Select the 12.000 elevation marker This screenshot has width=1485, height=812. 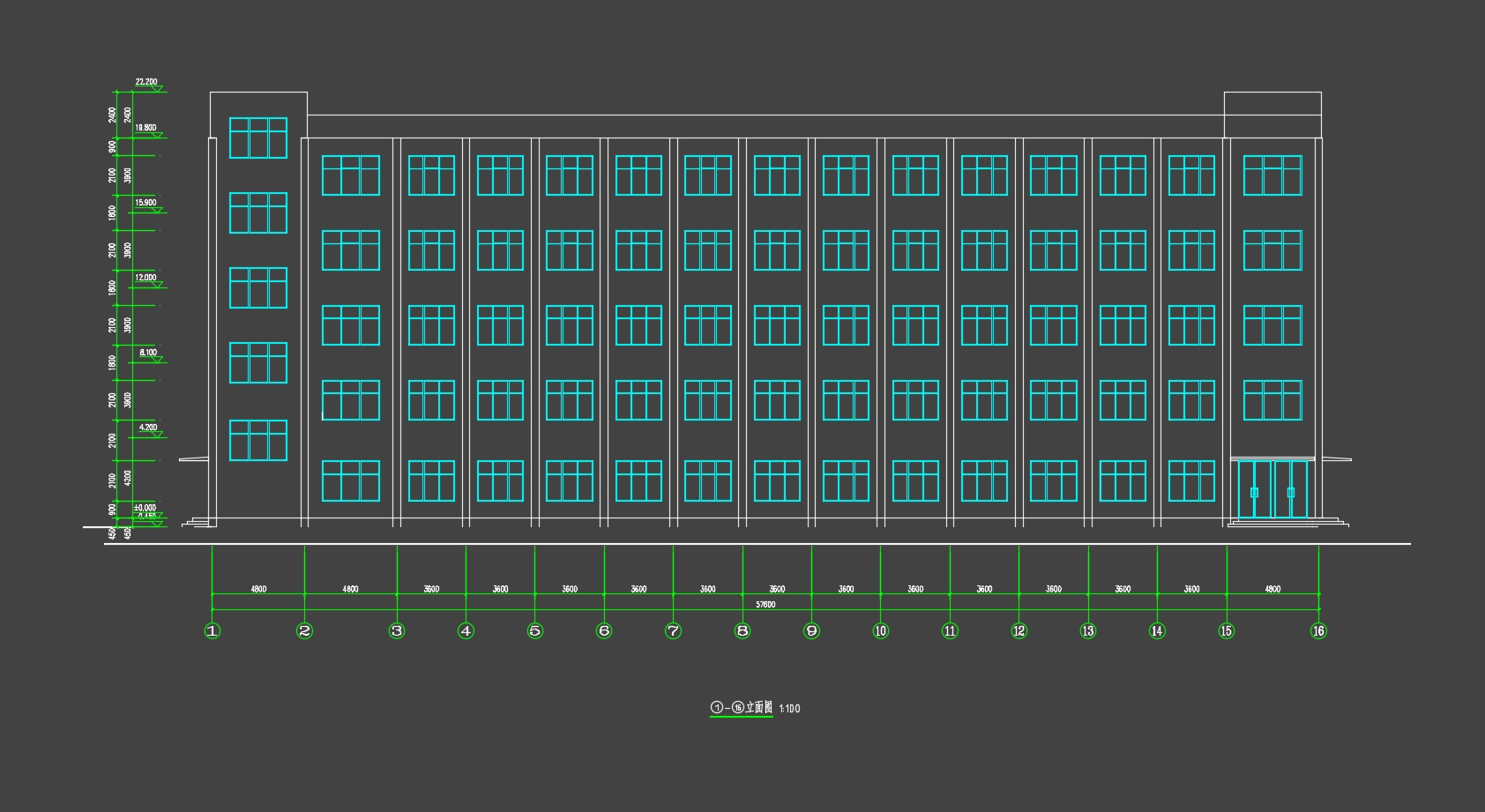146,279
